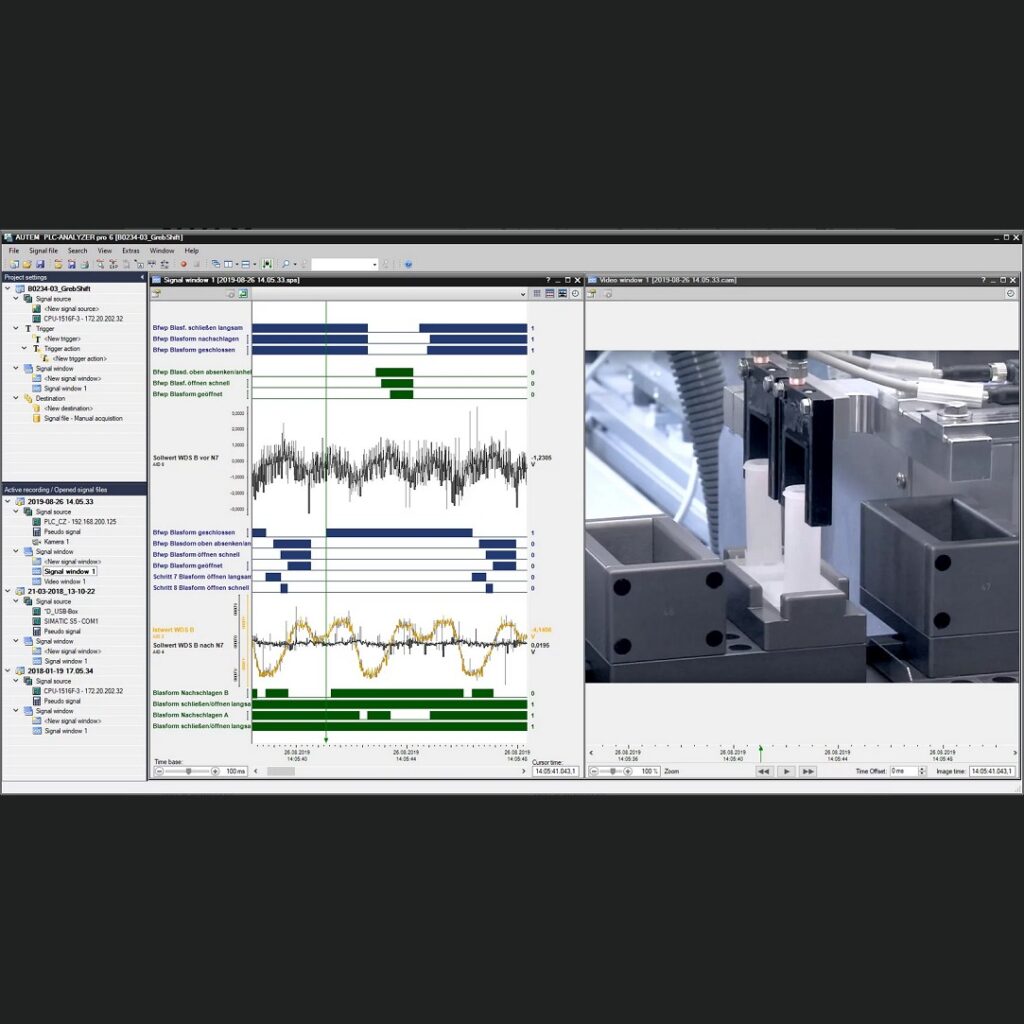Select Video window 1 in the recording tree

coord(65,581)
